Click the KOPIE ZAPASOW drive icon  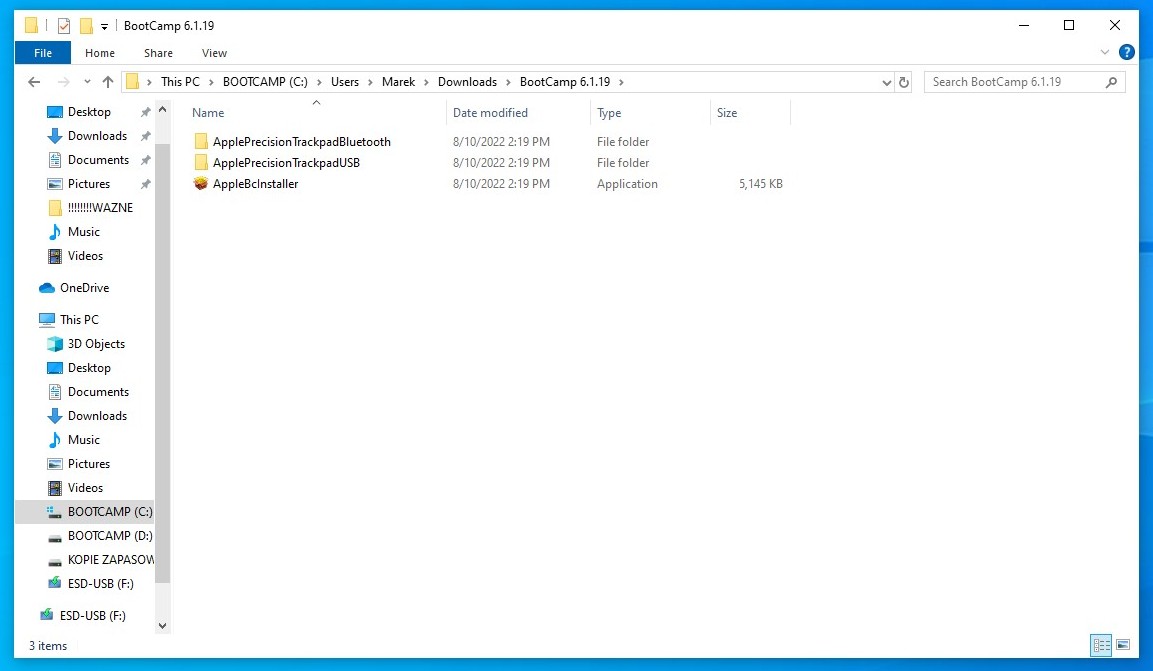click(54, 561)
